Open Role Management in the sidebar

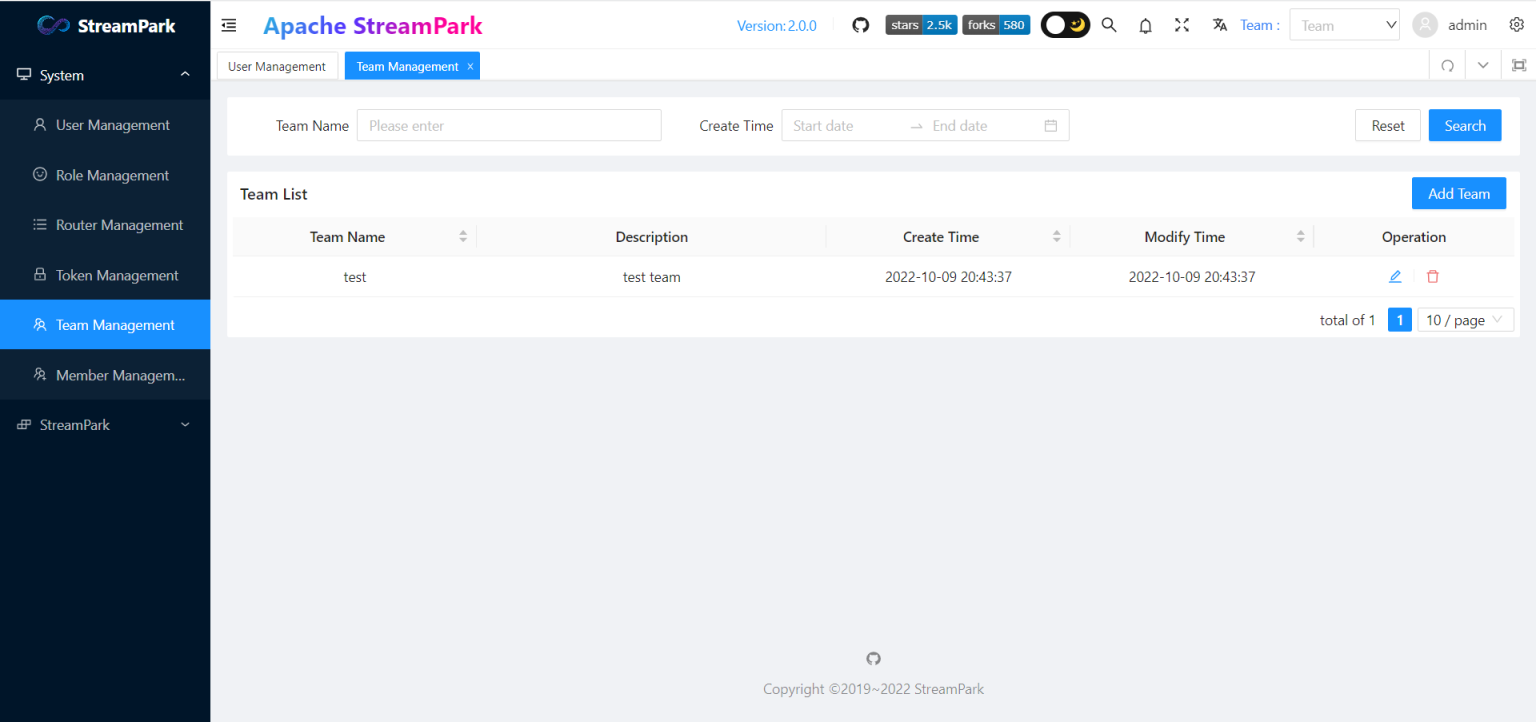(x=105, y=175)
